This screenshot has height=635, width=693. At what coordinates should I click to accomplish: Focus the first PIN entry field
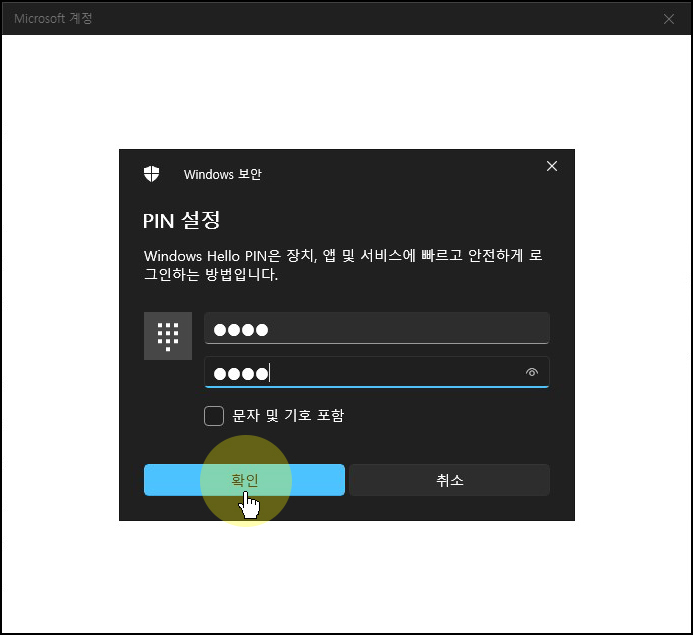tap(377, 328)
